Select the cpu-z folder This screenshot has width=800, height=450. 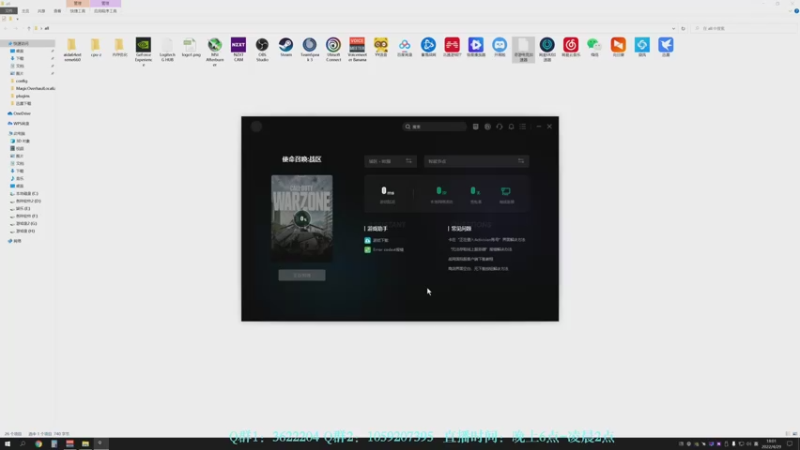pyautogui.click(x=96, y=47)
